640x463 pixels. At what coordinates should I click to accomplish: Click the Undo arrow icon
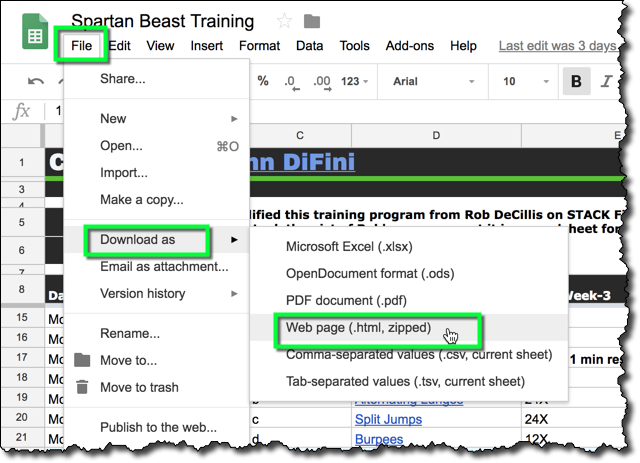(x=36, y=81)
